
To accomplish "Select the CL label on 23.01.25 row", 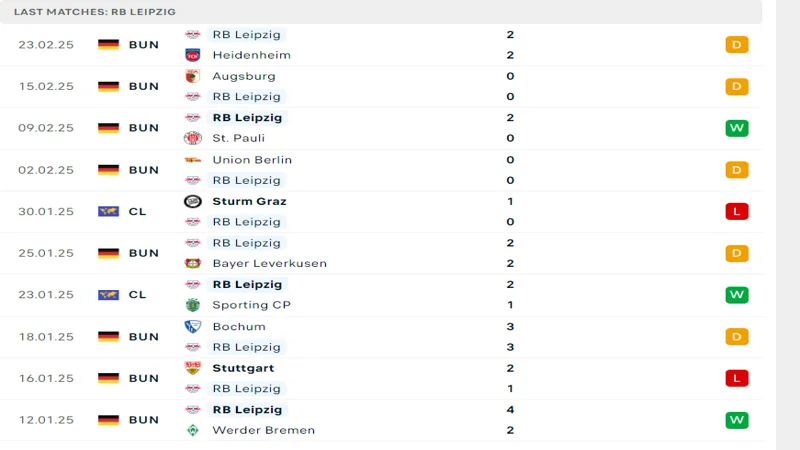I will tap(138, 295).
